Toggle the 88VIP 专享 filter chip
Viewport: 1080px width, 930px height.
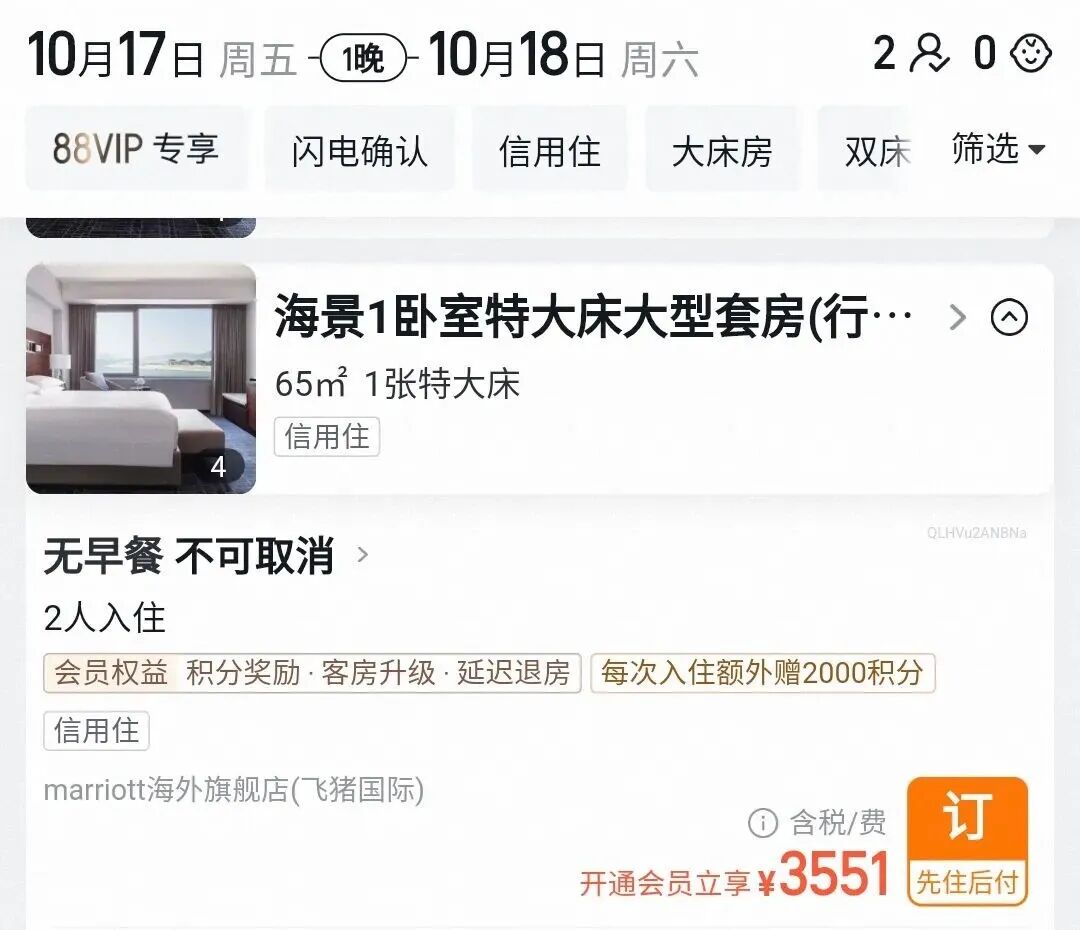(136, 149)
